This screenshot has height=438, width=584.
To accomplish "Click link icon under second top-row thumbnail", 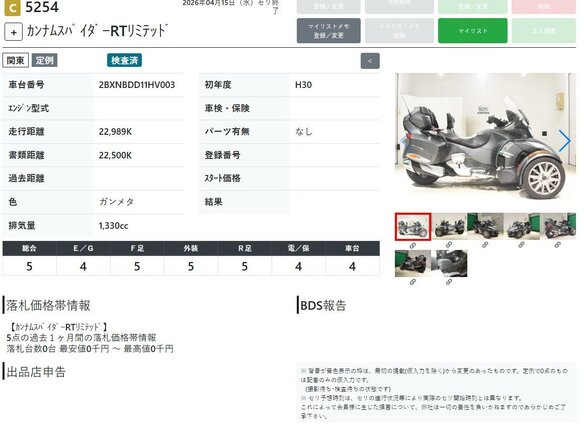I will pos(449,245).
